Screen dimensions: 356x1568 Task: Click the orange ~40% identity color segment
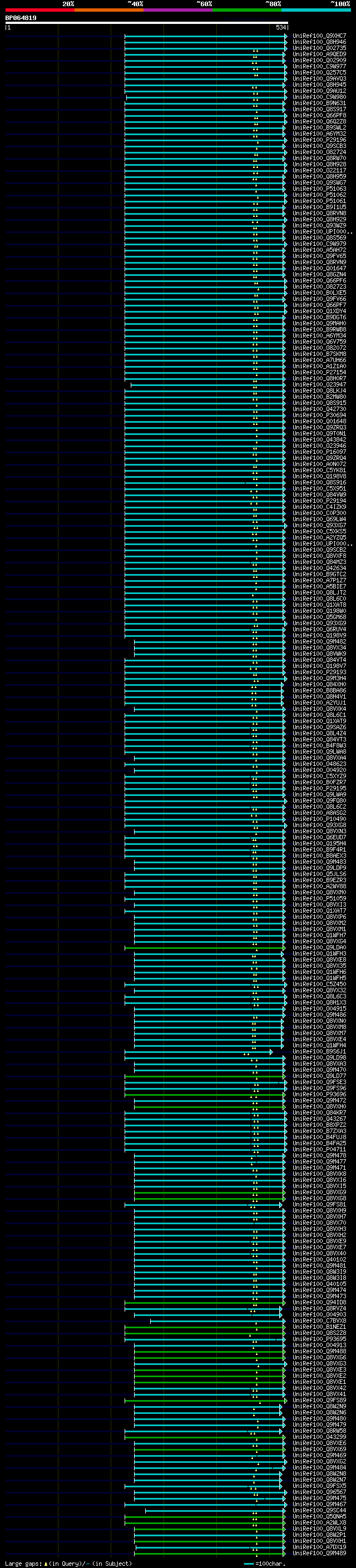[109, 10]
